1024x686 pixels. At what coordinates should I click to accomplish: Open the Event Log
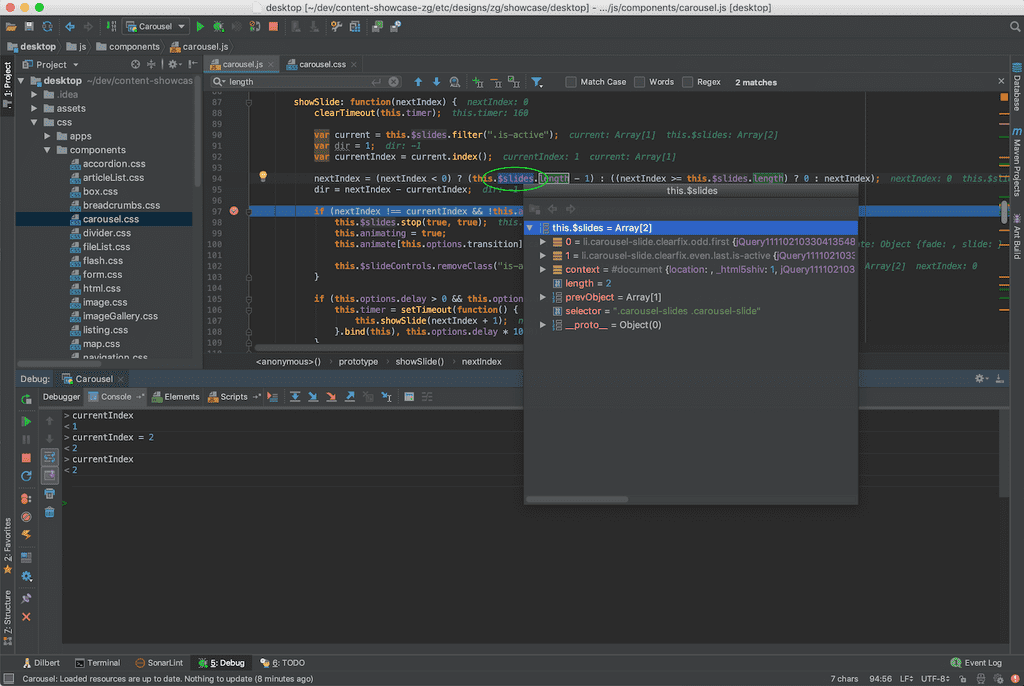point(977,662)
